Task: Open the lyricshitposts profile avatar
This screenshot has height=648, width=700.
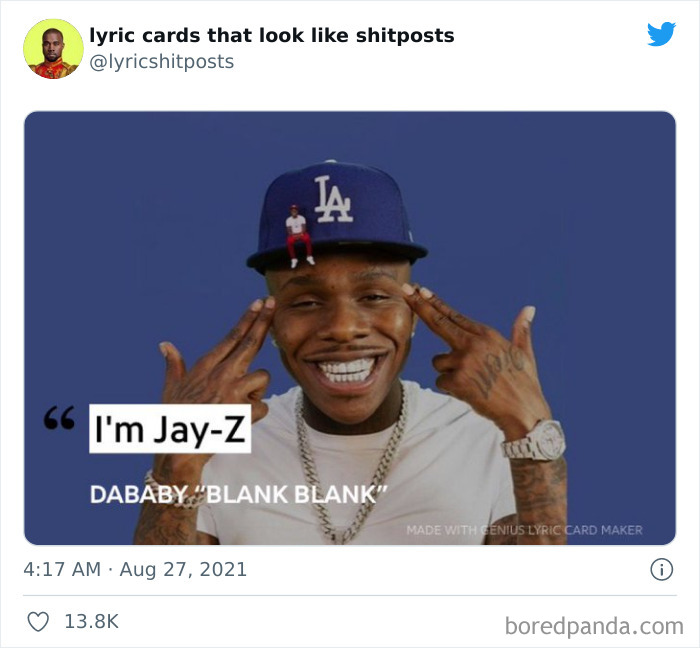Action: [53, 49]
